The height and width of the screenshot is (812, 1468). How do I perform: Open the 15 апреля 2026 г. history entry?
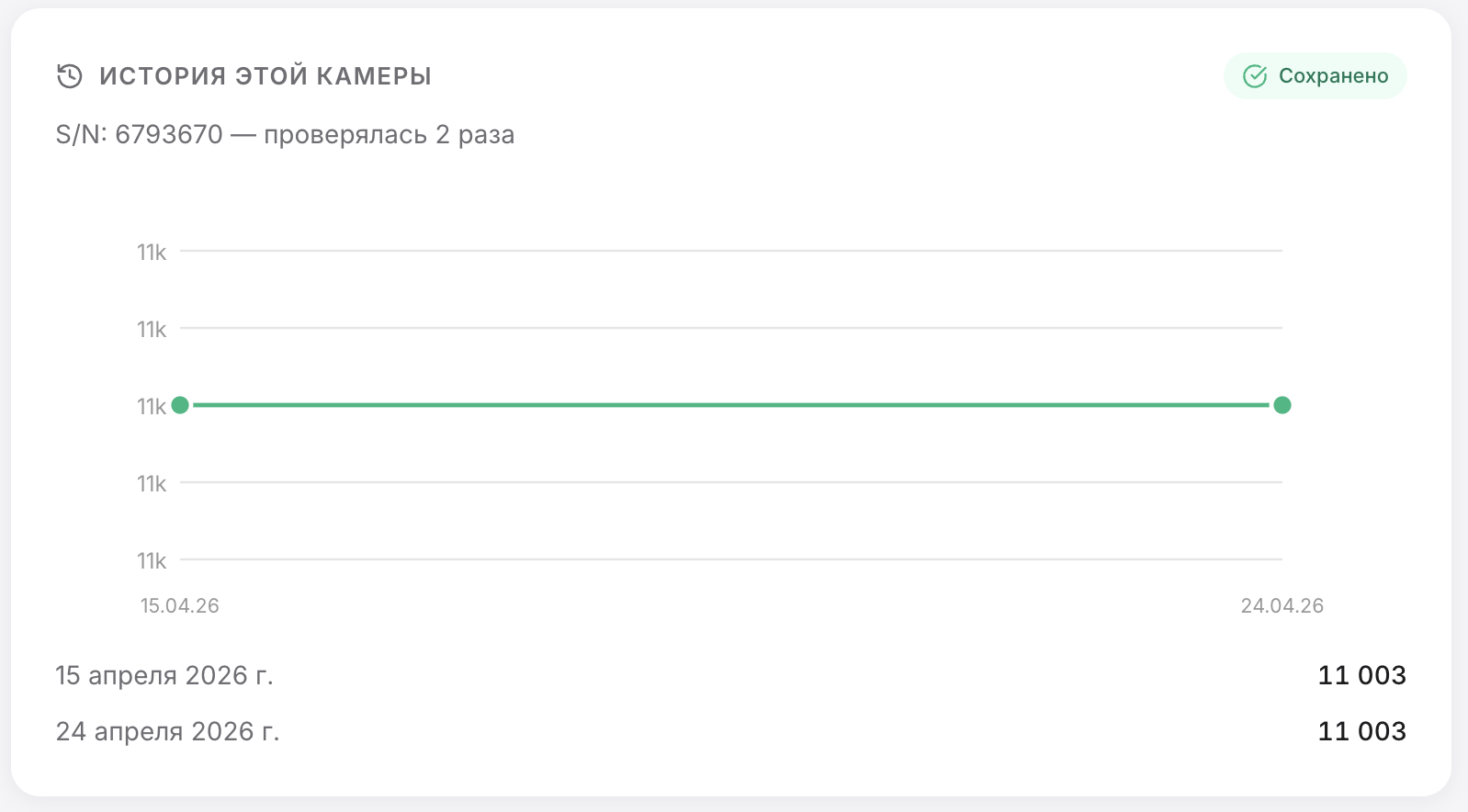(x=164, y=675)
